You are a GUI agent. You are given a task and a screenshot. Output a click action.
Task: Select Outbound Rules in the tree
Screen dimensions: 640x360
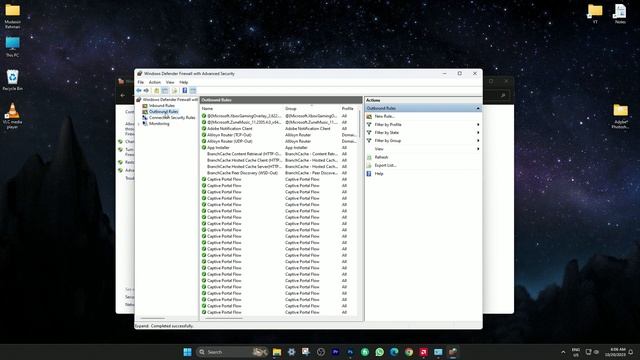(x=163, y=111)
